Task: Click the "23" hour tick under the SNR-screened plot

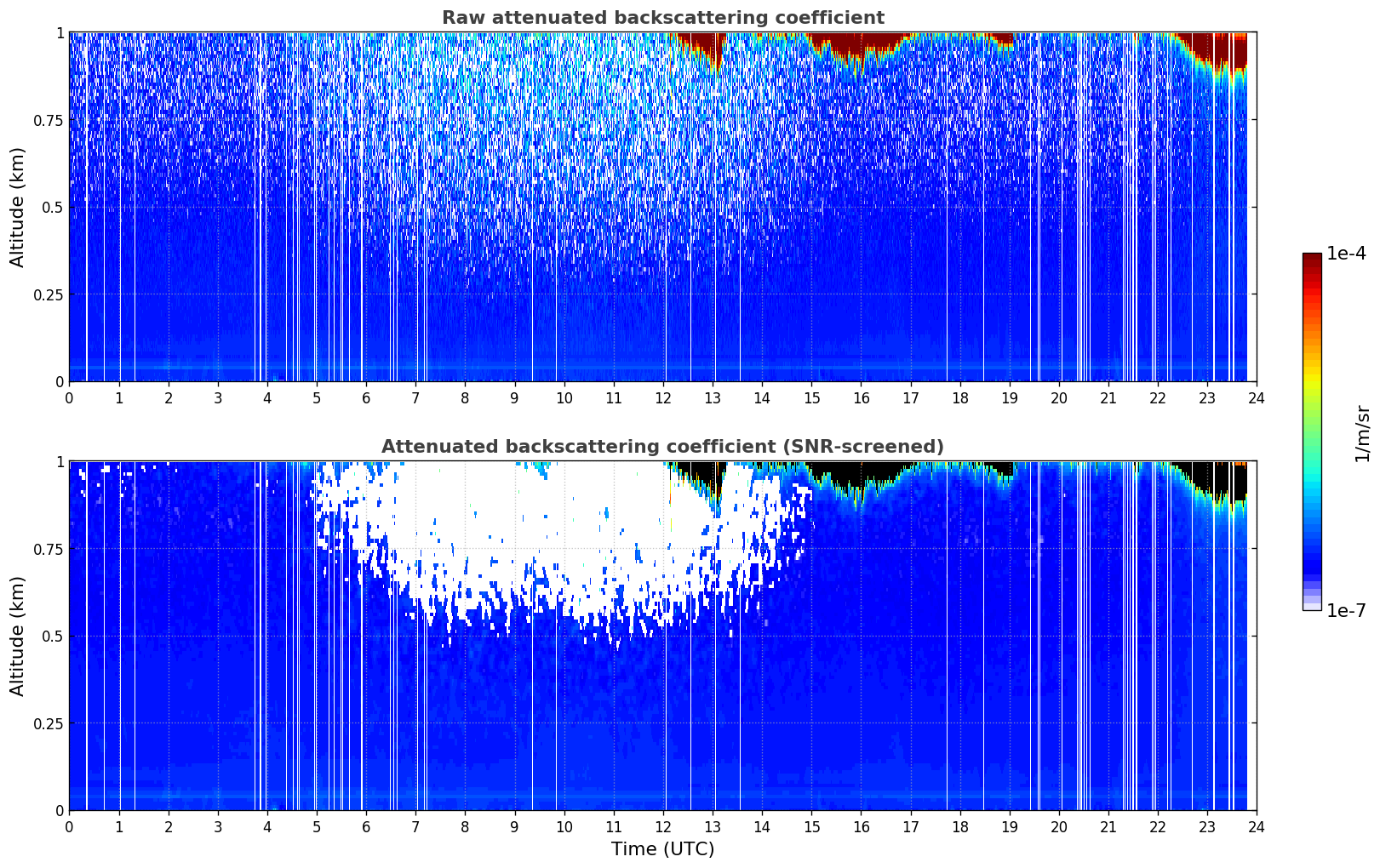Action: tap(1207, 826)
